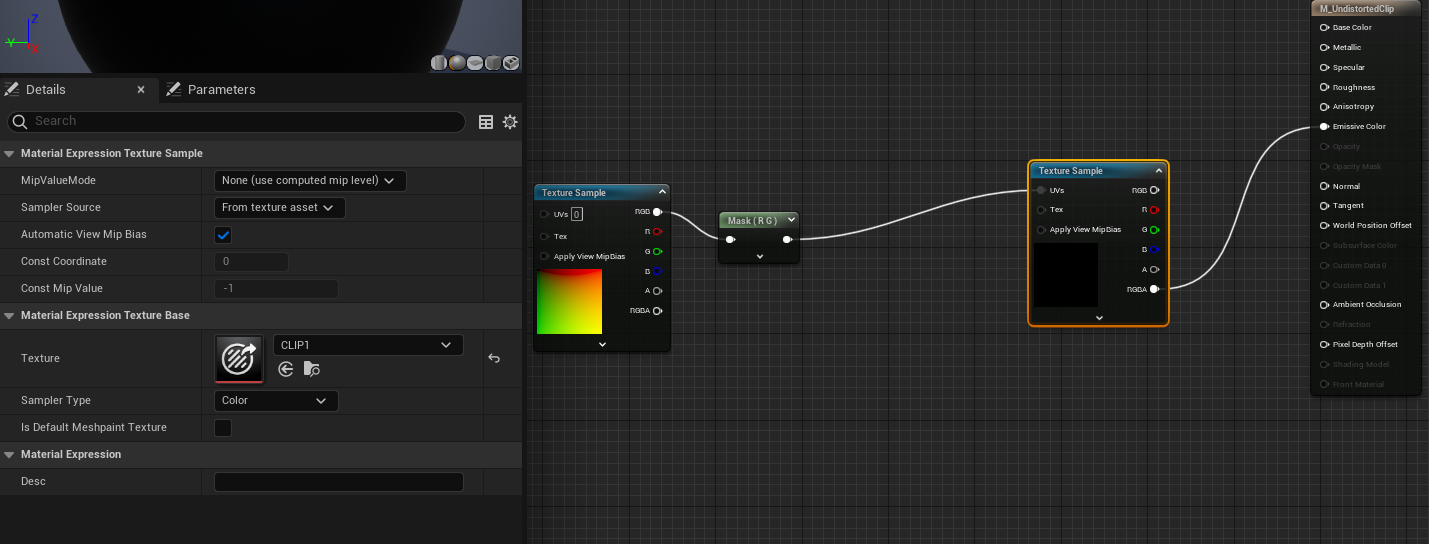Select the cylinder preview mesh icon

440,63
